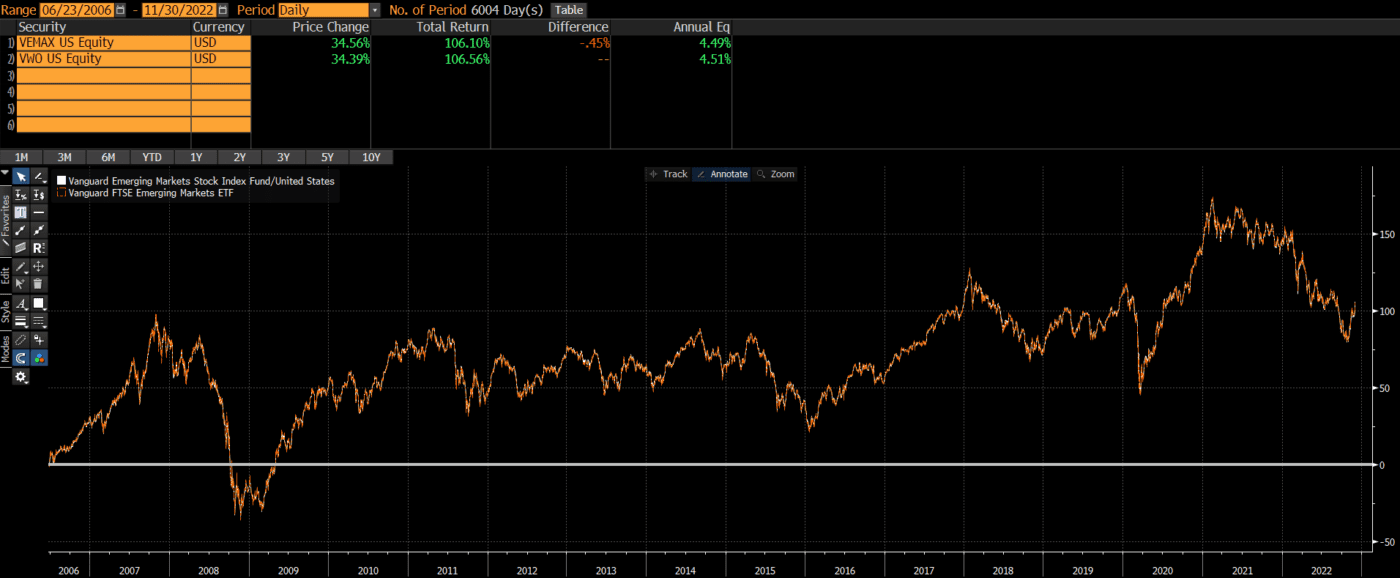Toggle the Track crosshair mode
Viewport: 1400px width, 578px height.
tap(668, 174)
